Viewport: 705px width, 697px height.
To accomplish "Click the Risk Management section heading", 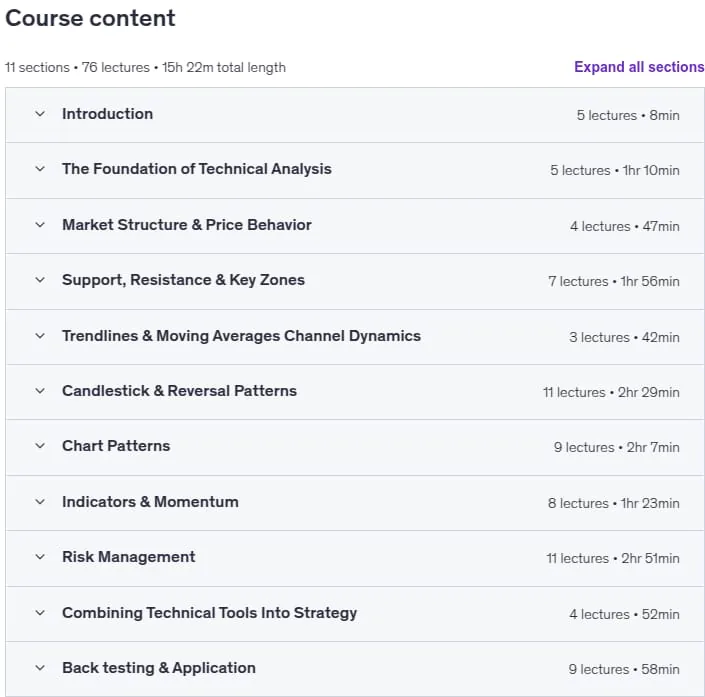I will coord(129,557).
